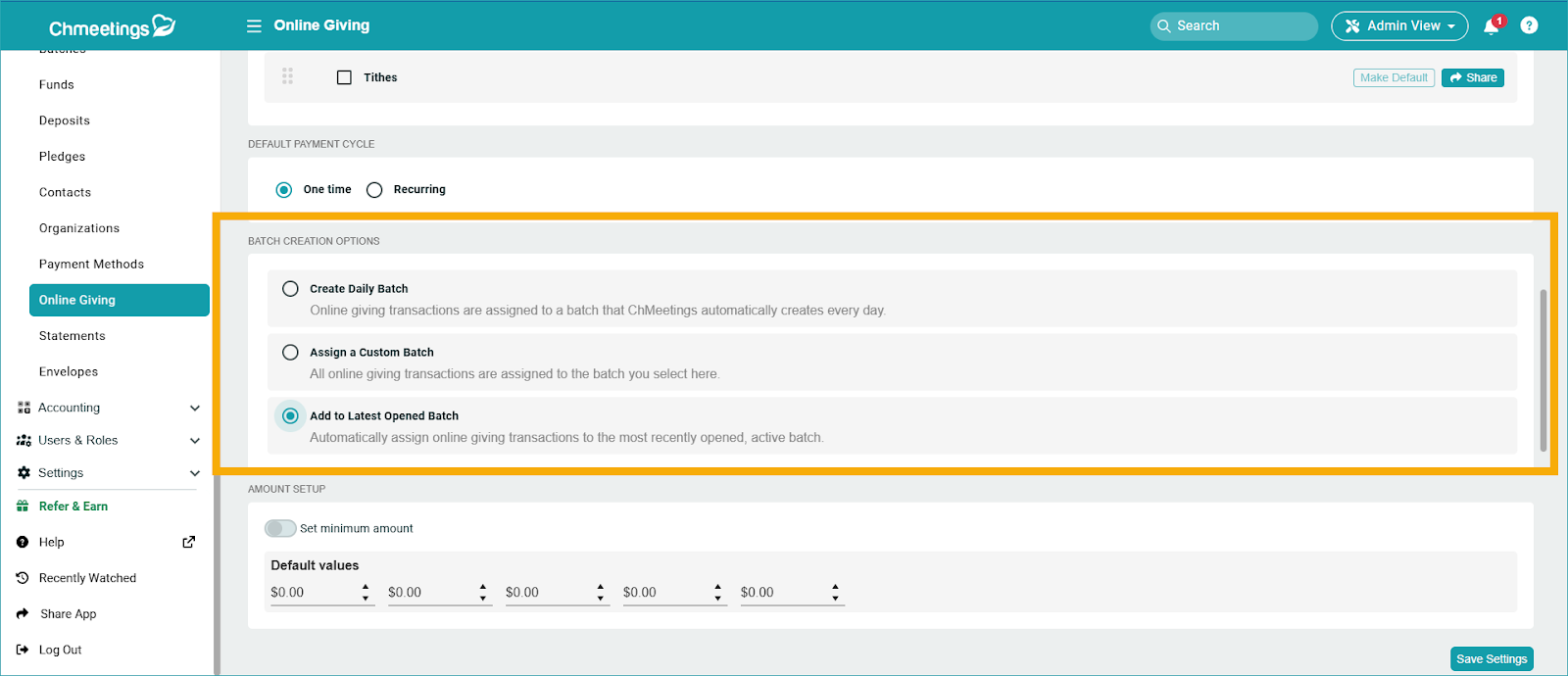This screenshot has height=676, width=1568.
Task: Enable the Set minimum amount switch
Action: 280,529
